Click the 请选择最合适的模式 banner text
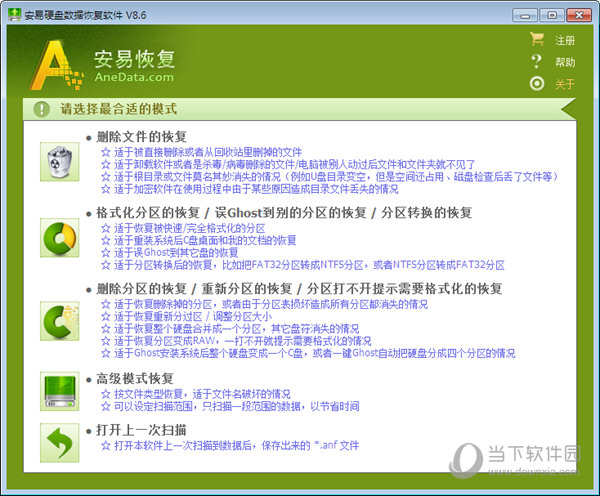 click(x=119, y=109)
